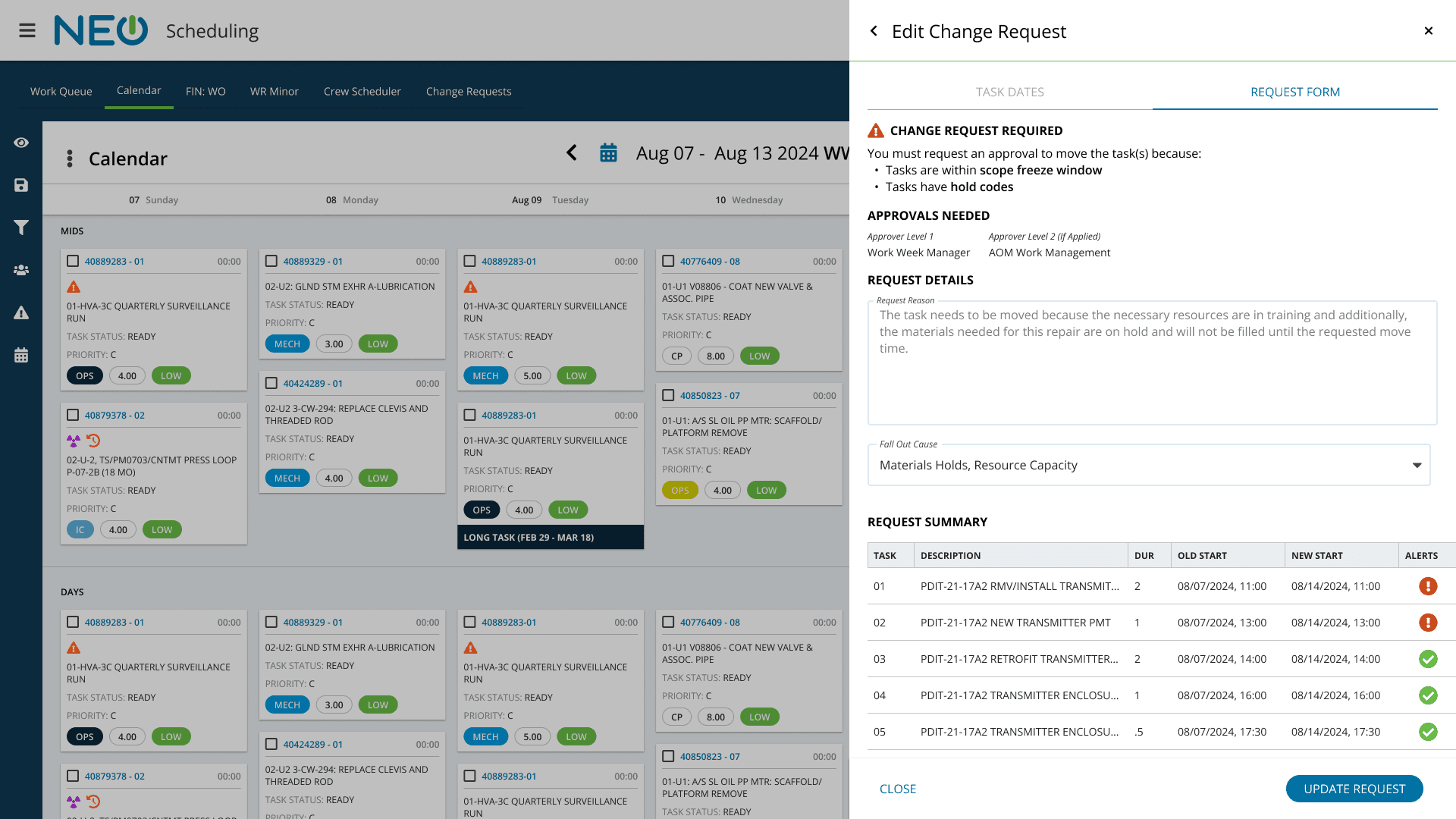Open the filter funnel icon
Image resolution: width=1456 pixels, height=819 pixels.
tap(21, 227)
